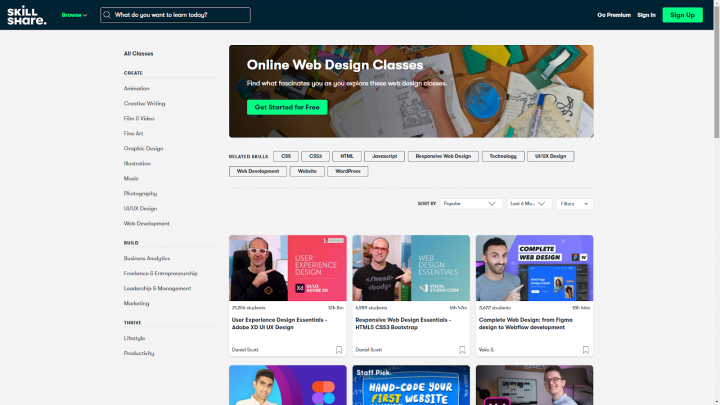
Task: Click the search input field
Action: (x=180, y=15)
